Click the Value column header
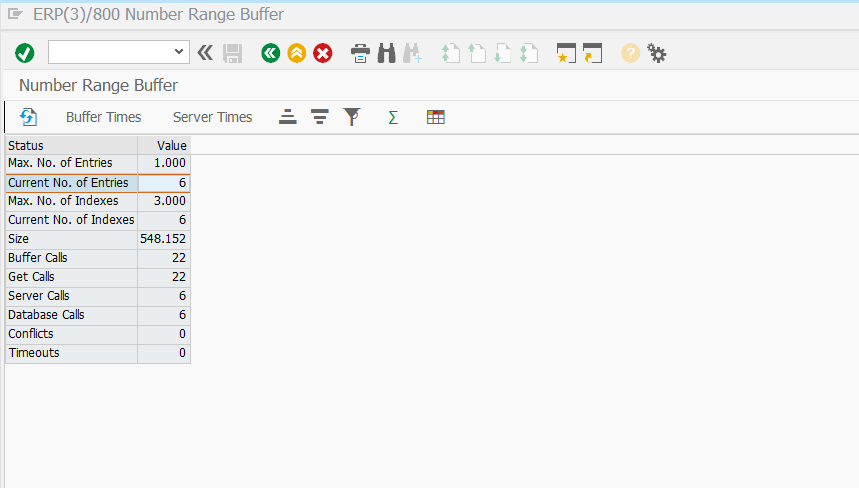The width and height of the screenshot is (859, 488). click(x=164, y=146)
